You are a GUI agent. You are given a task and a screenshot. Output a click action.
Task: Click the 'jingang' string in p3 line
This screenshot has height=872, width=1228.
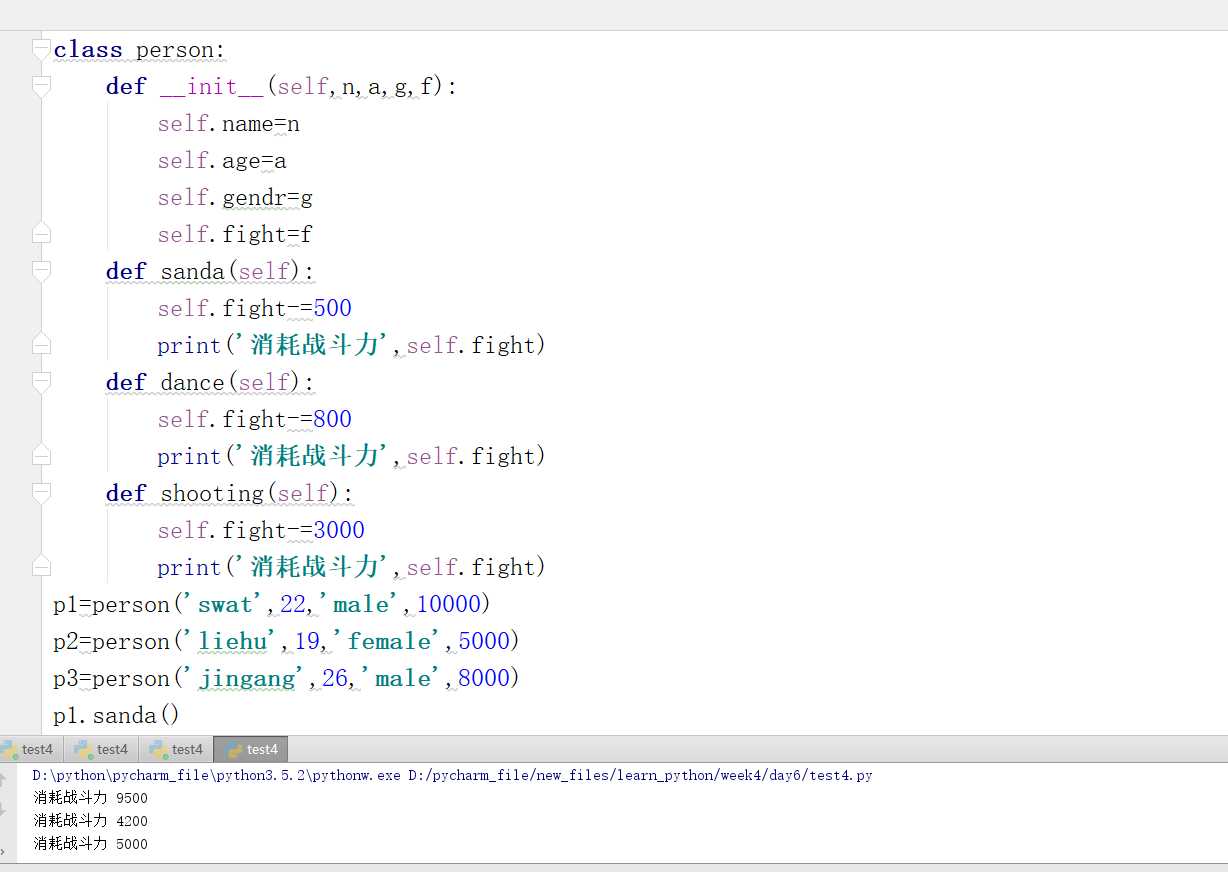(246, 679)
